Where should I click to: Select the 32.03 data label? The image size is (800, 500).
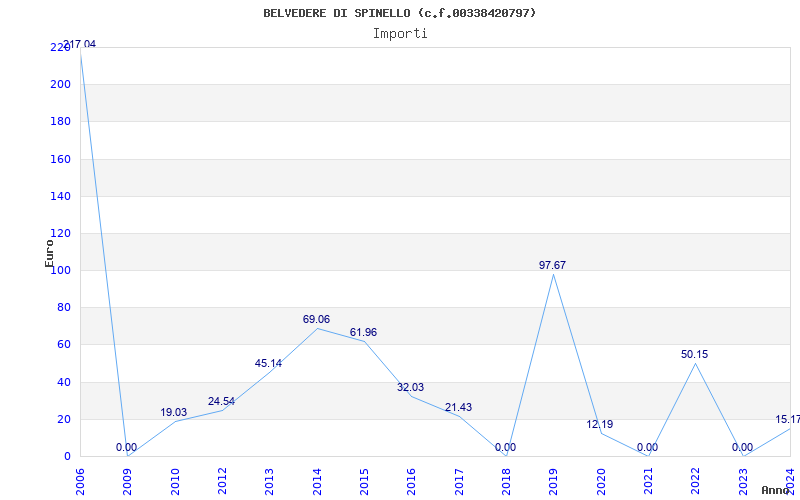410,388
